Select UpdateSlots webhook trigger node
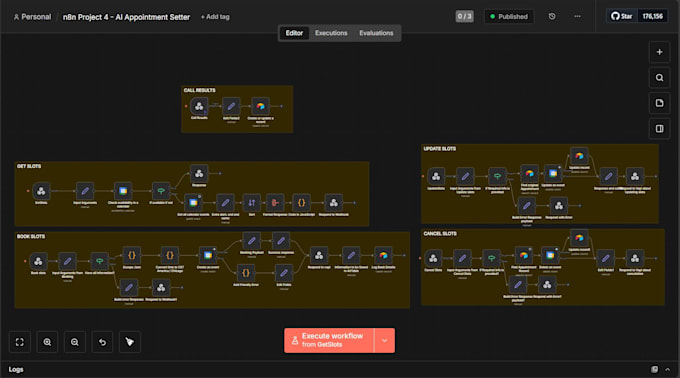The height and width of the screenshot is (378, 680). 436,176
